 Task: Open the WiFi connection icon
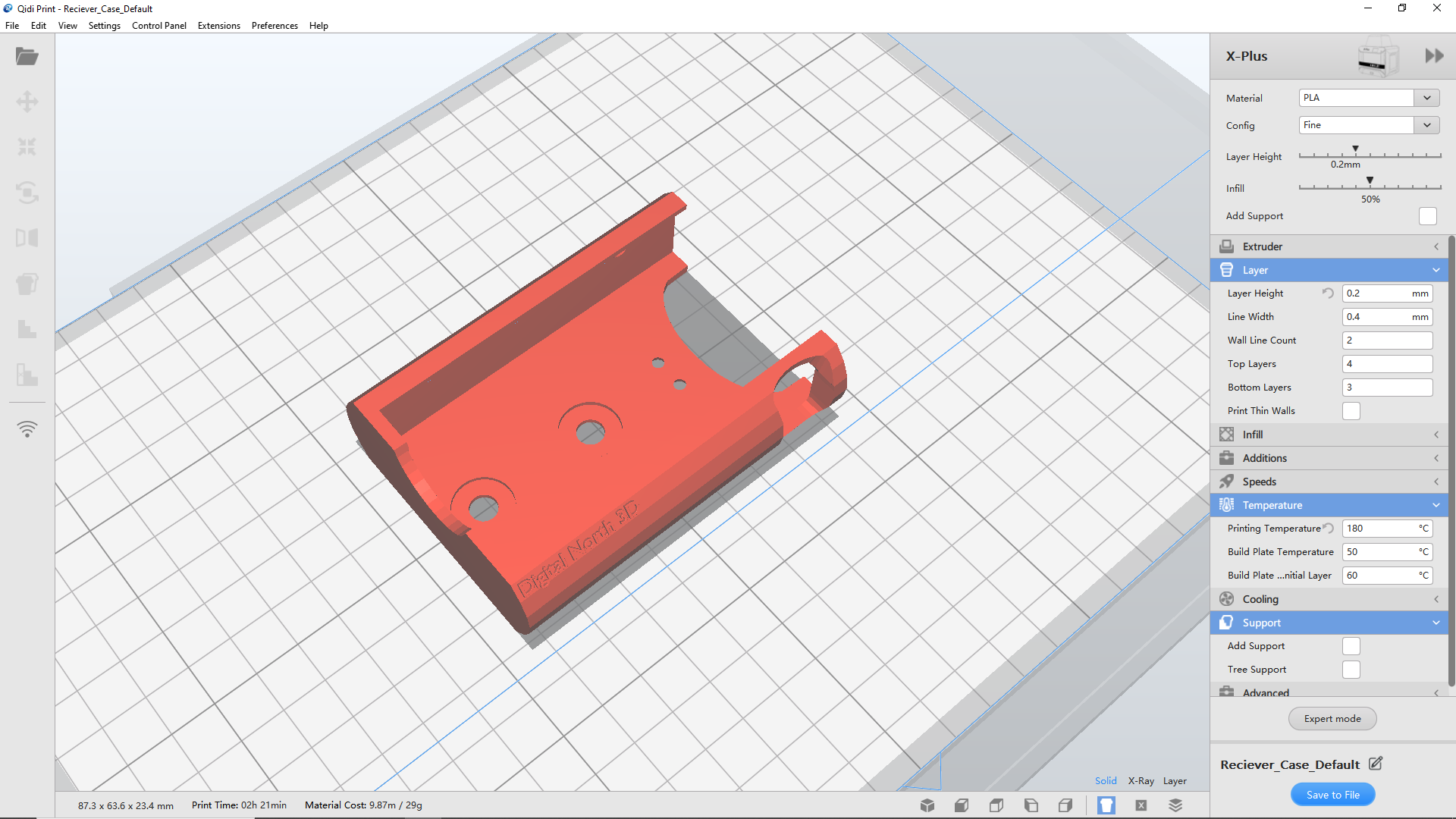tap(27, 429)
